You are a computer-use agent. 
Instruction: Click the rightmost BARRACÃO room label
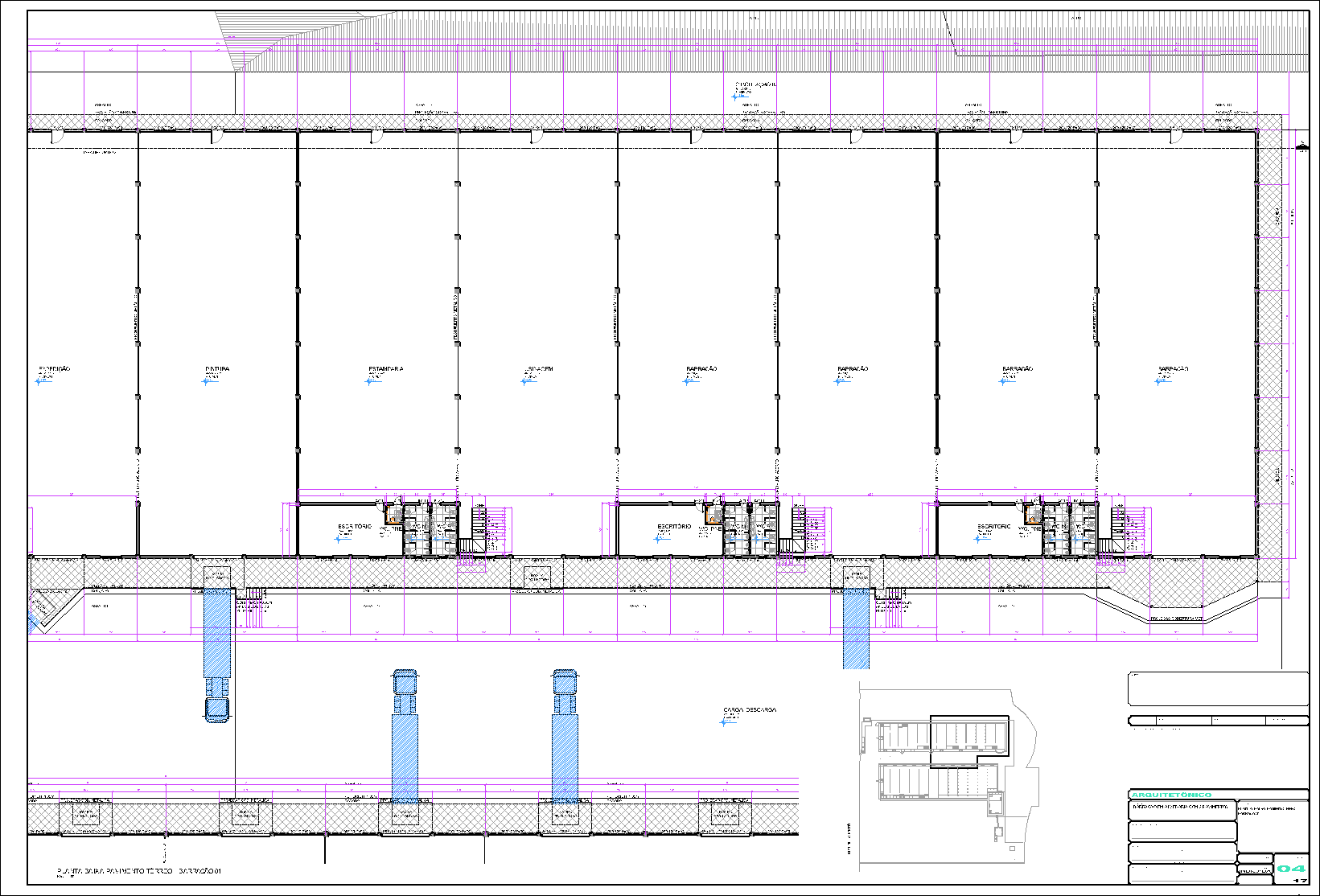pos(1173,369)
